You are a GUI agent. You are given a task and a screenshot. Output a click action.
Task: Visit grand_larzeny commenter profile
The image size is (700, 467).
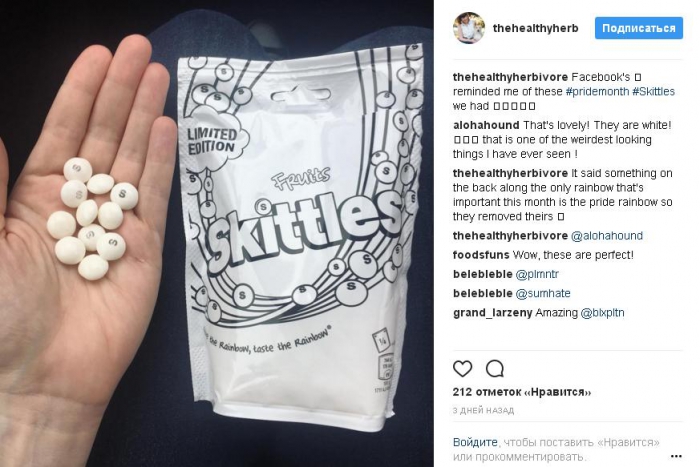click(493, 313)
